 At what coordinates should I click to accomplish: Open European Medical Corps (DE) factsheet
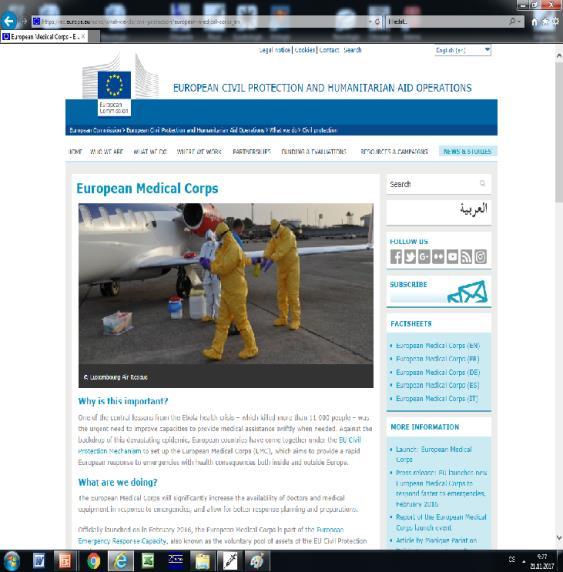pyautogui.click(x=438, y=372)
